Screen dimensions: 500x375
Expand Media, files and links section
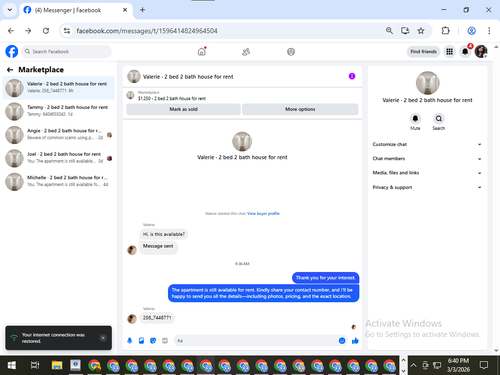pos(427,173)
